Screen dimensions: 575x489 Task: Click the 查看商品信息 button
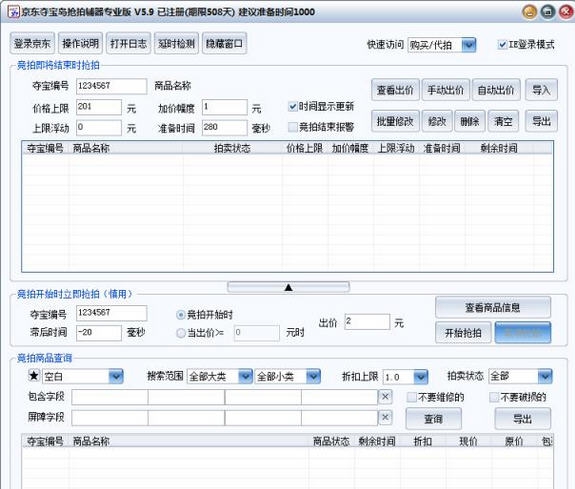493,307
